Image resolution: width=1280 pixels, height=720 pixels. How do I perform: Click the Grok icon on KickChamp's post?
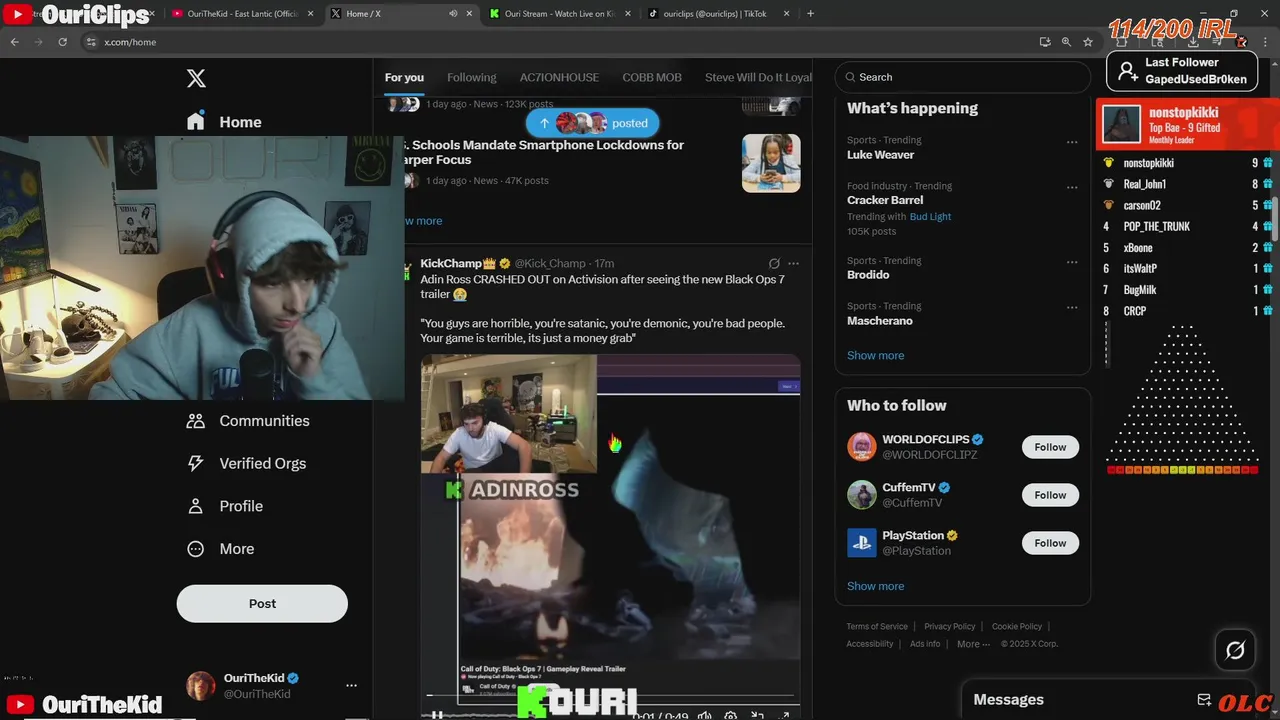(x=773, y=264)
